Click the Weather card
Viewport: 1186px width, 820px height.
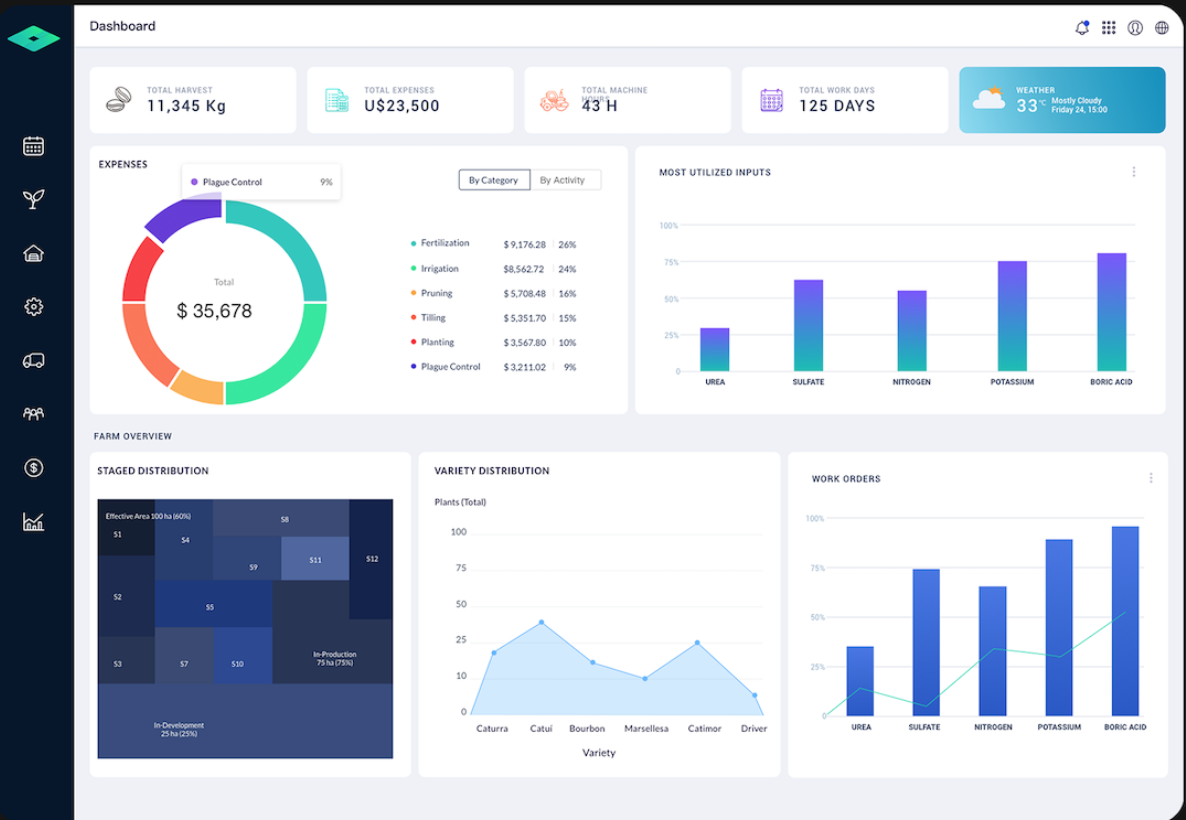point(1062,100)
